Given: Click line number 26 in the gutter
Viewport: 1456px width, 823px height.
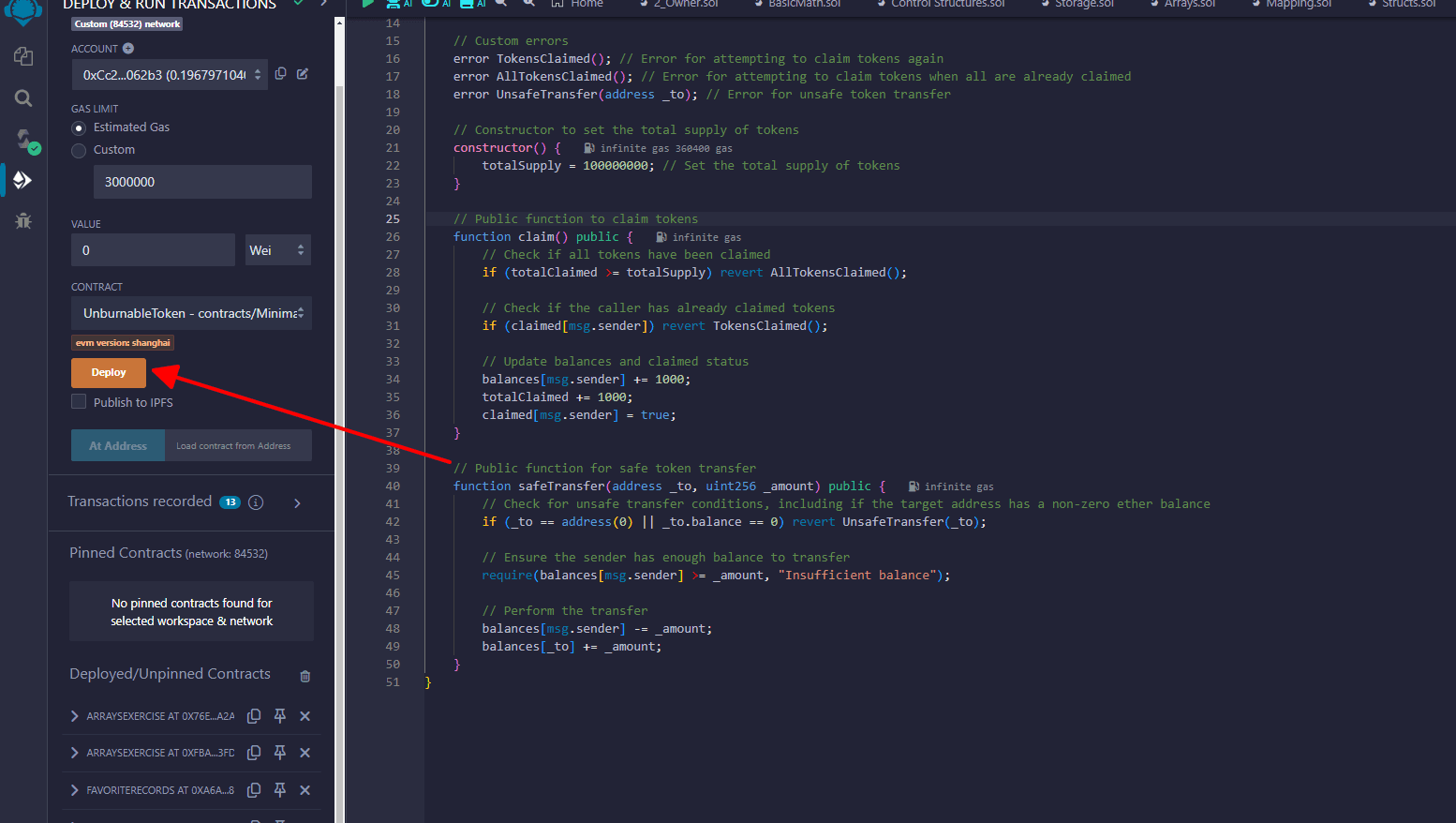Looking at the screenshot, I should [x=393, y=236].
